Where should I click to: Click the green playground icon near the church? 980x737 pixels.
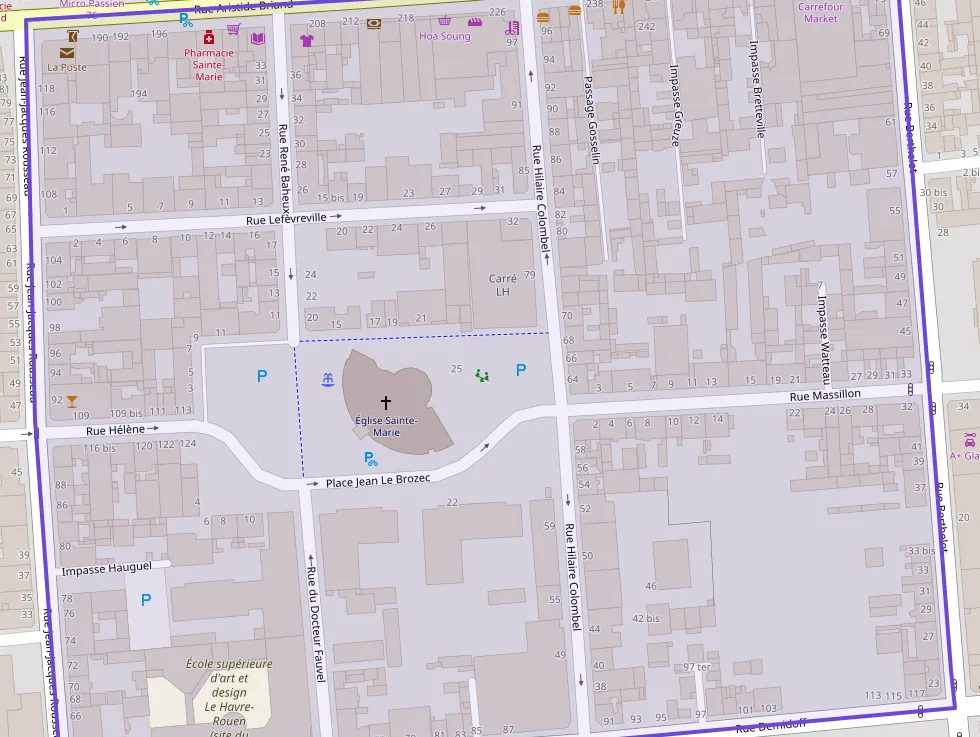(x=483, y=376)
